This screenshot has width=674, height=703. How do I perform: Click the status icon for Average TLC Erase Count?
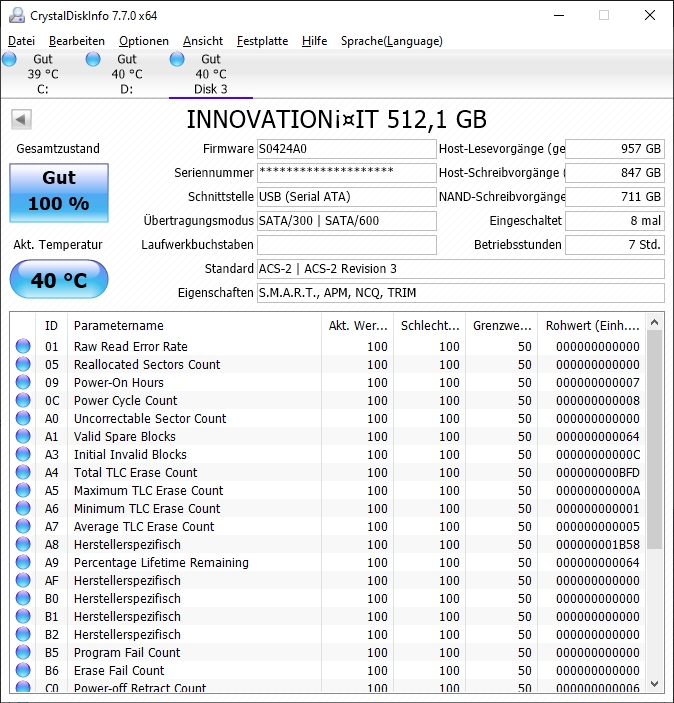(23, 526)
